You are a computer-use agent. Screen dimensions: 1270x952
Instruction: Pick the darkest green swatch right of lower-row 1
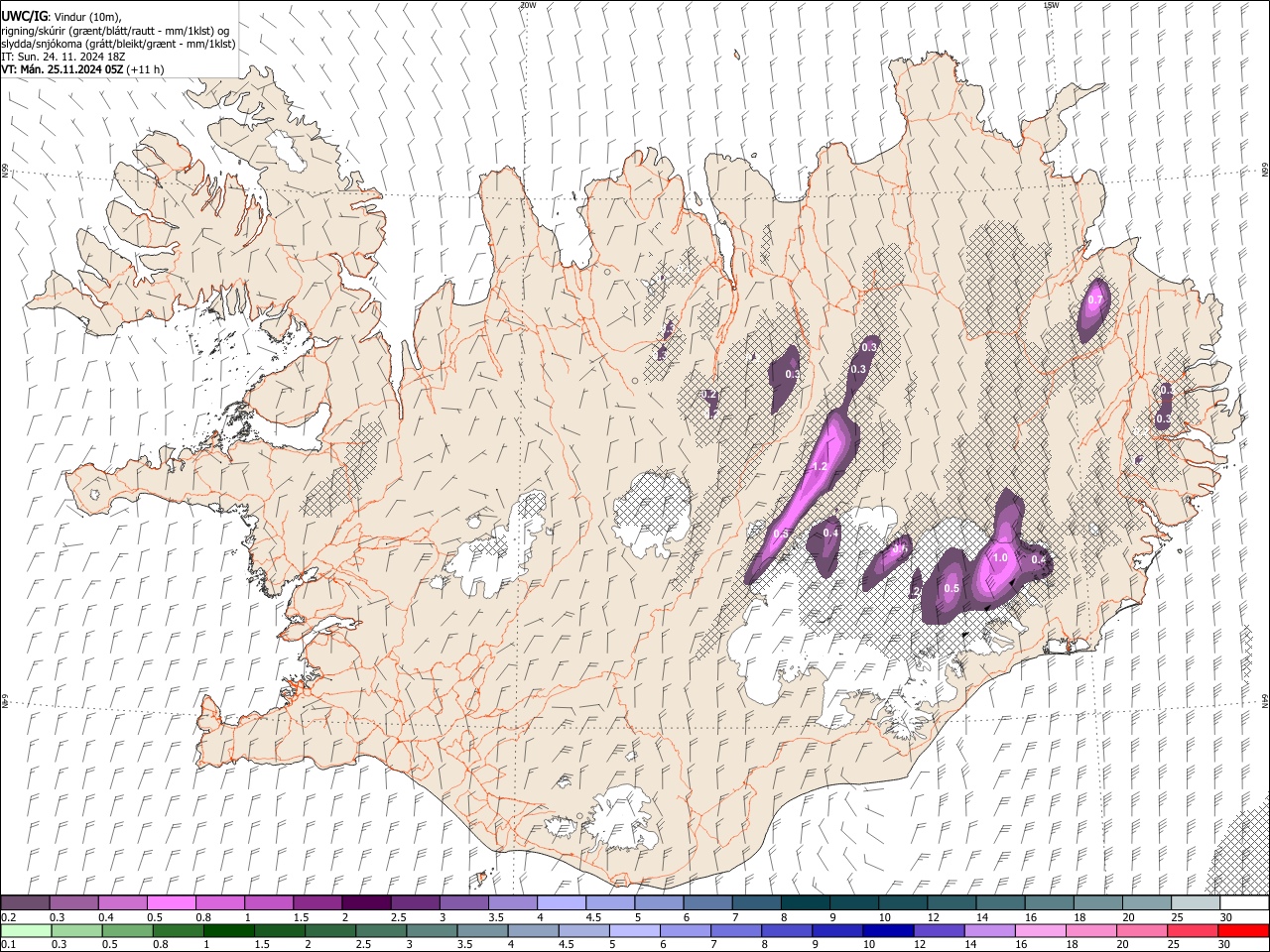(x=228, y=930)
